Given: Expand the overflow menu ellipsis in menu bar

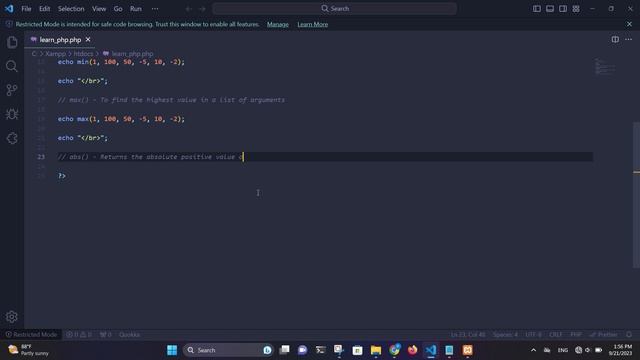Looking at the screenshot, I should [x=155, y=9].
